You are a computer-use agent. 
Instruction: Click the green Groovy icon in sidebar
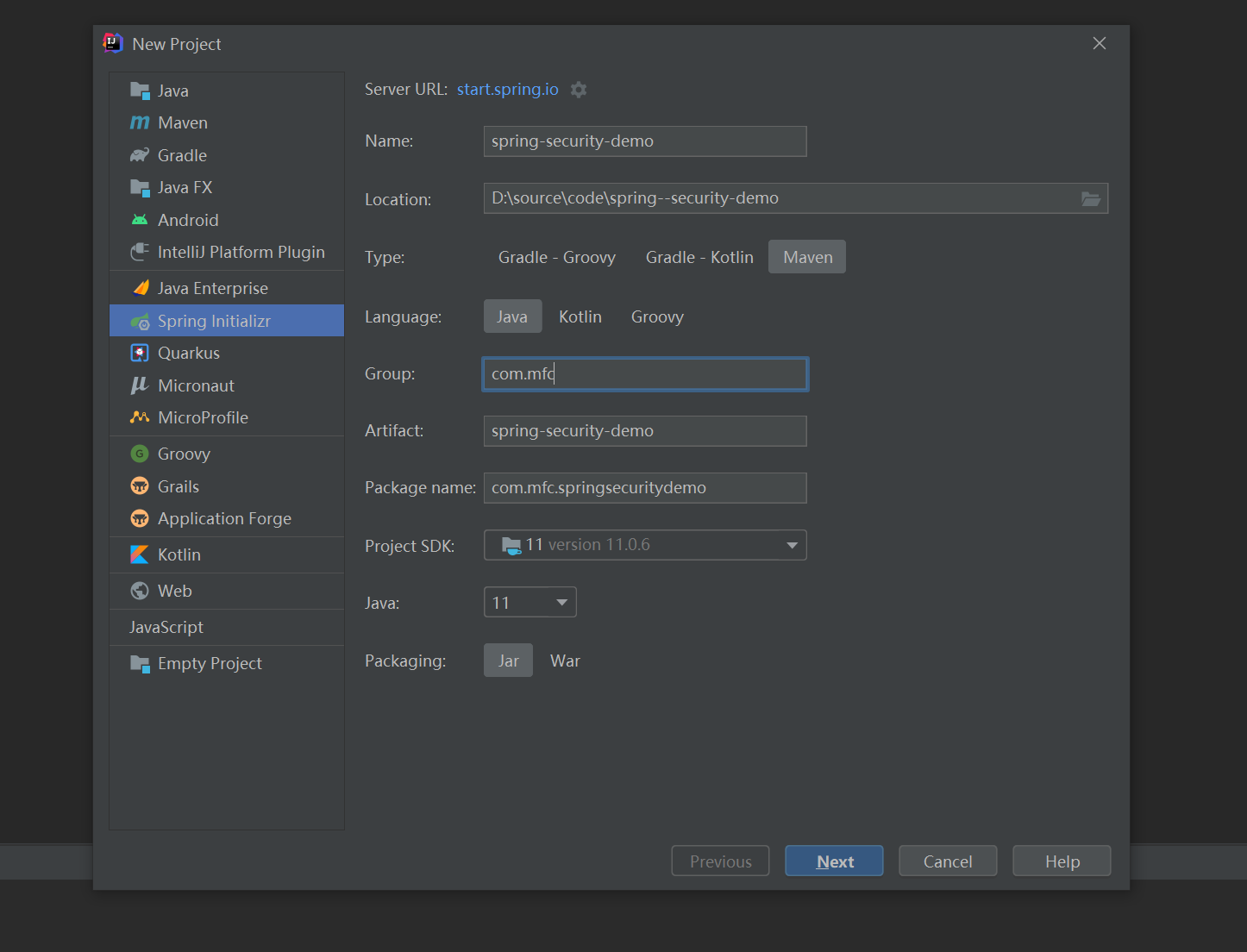tap(140, 454)
